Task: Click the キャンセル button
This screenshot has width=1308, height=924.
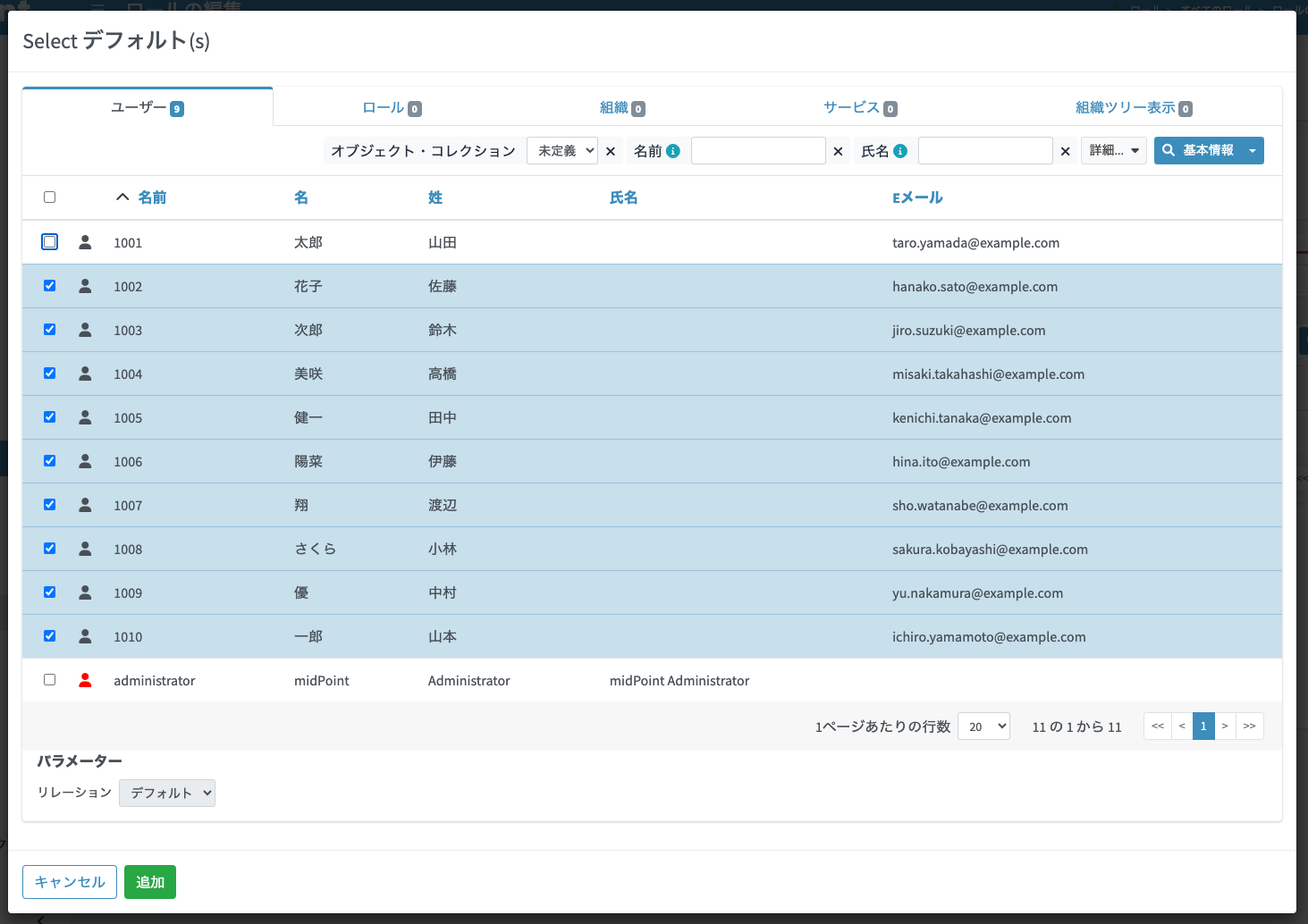Action: [x=70, y=882]
